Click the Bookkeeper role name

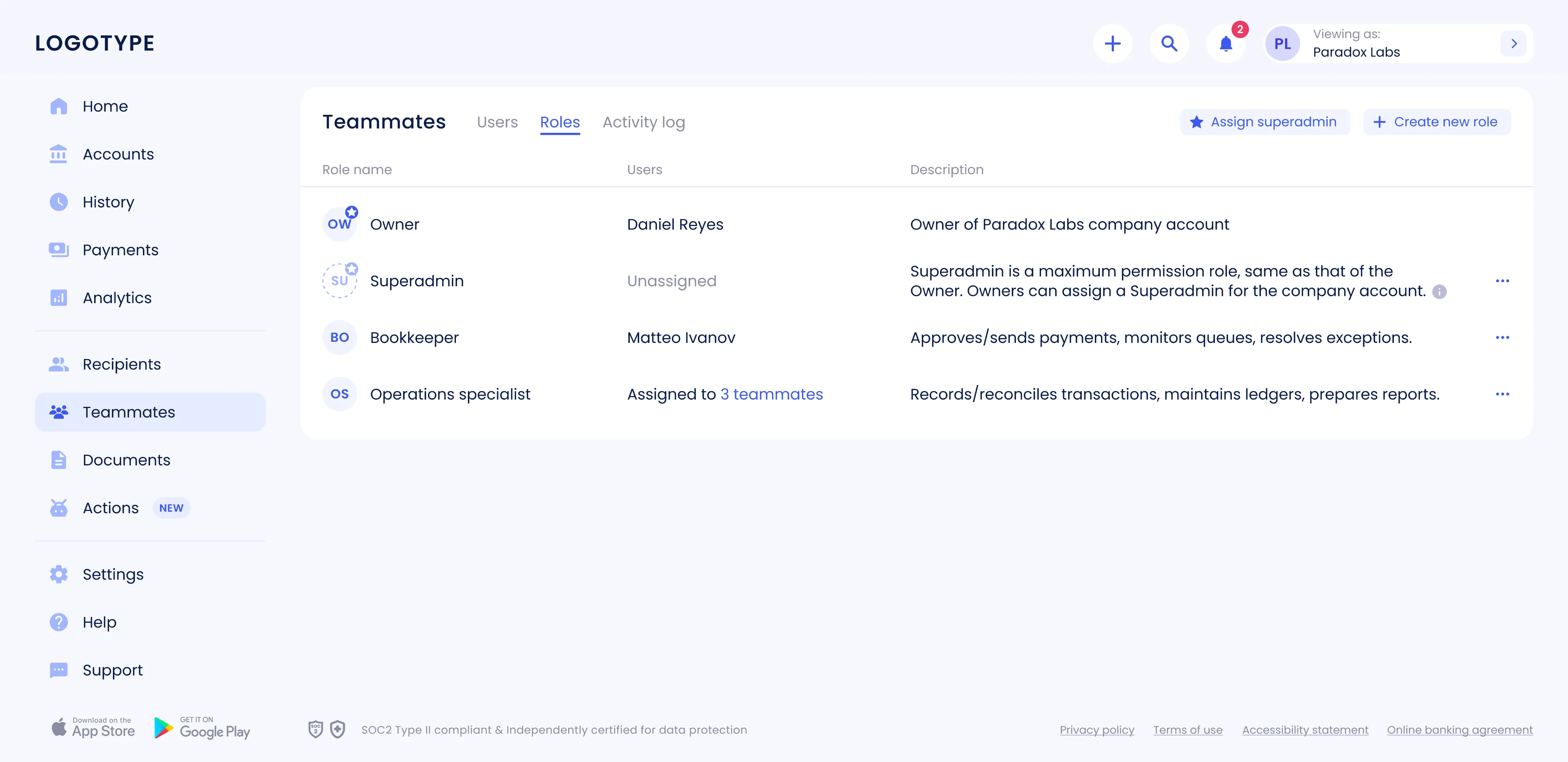(414, 338)
